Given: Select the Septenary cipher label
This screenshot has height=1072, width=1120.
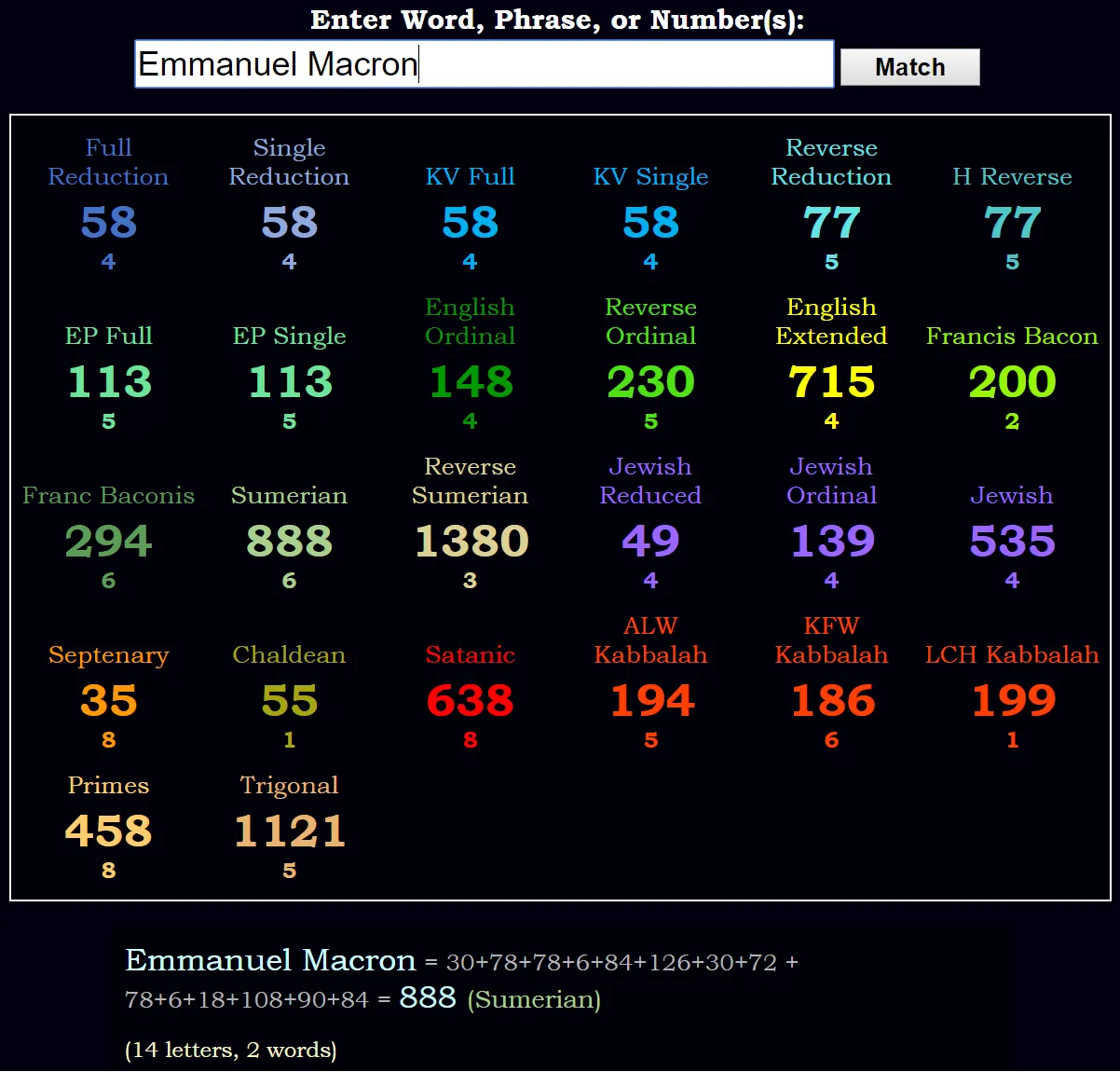Looking at the screenshot, I should 108,654.
